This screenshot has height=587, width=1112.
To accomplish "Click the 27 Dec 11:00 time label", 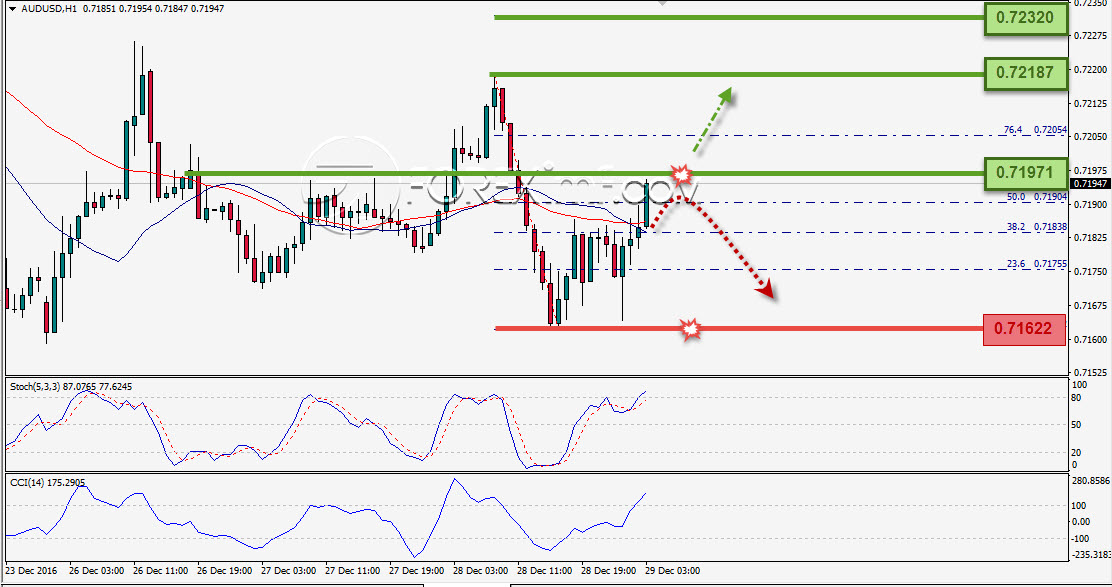I will pyautogui.click(x=352, y=571).
